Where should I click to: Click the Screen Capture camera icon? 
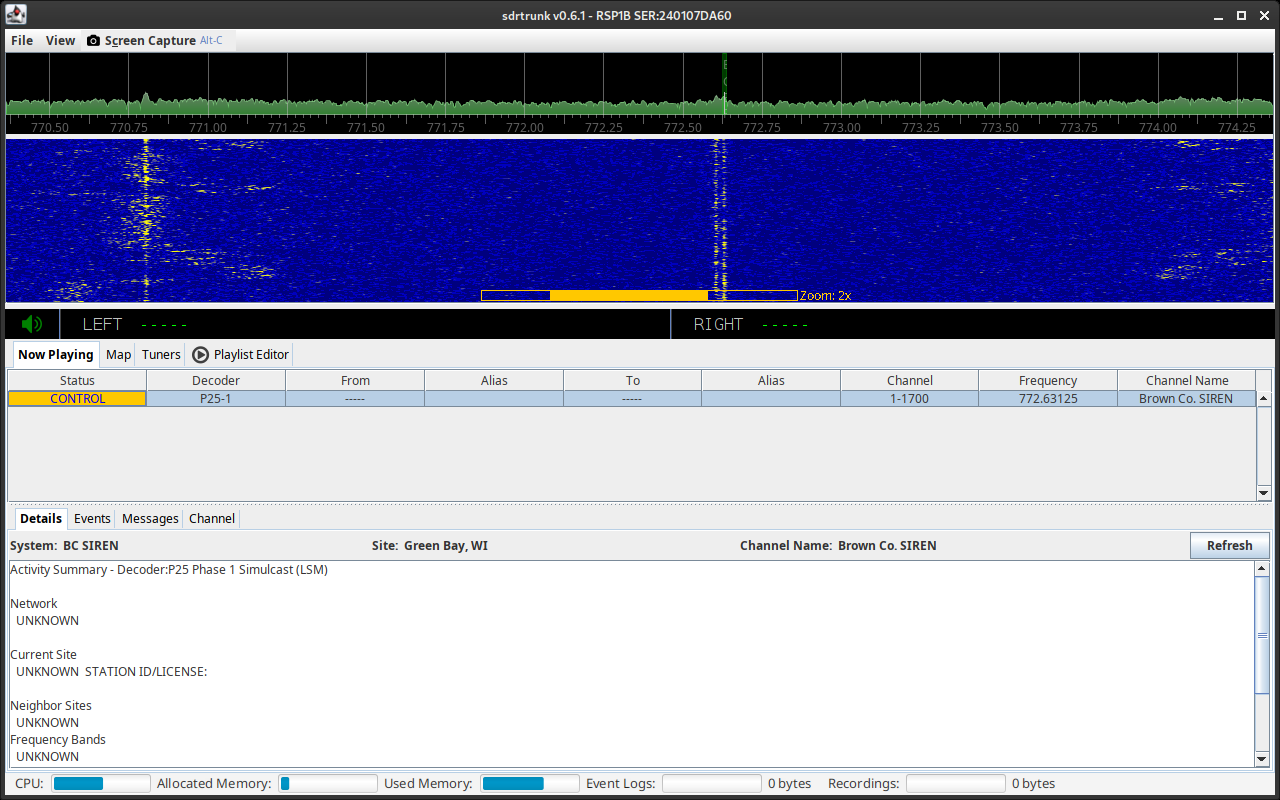tap(94, 41)
